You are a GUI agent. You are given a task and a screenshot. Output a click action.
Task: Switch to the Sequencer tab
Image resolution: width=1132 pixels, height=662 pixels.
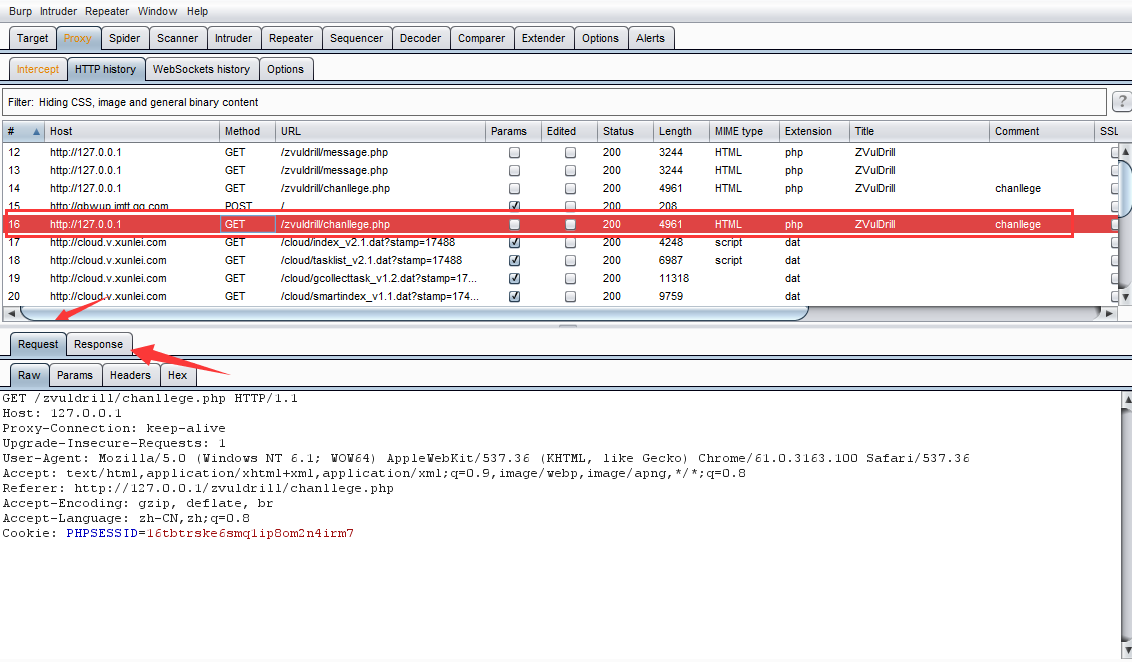357,38
